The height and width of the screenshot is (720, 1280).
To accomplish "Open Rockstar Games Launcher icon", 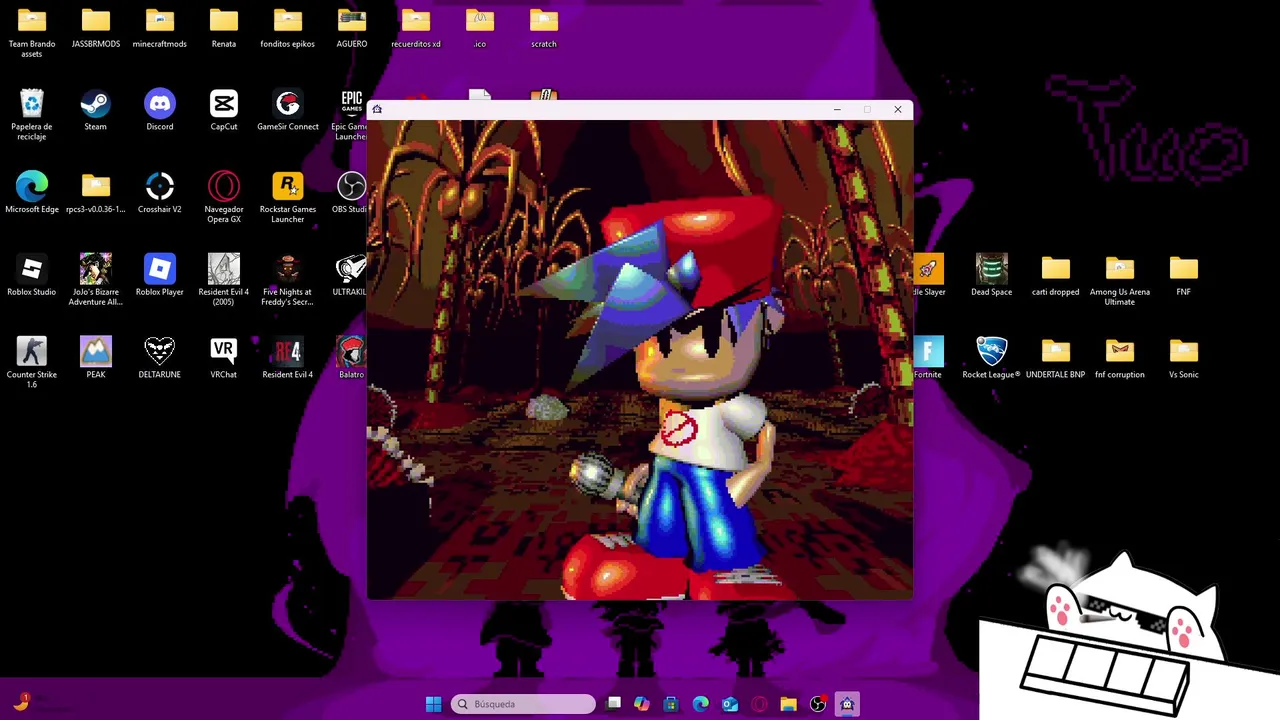I will [x=287, y=198].
